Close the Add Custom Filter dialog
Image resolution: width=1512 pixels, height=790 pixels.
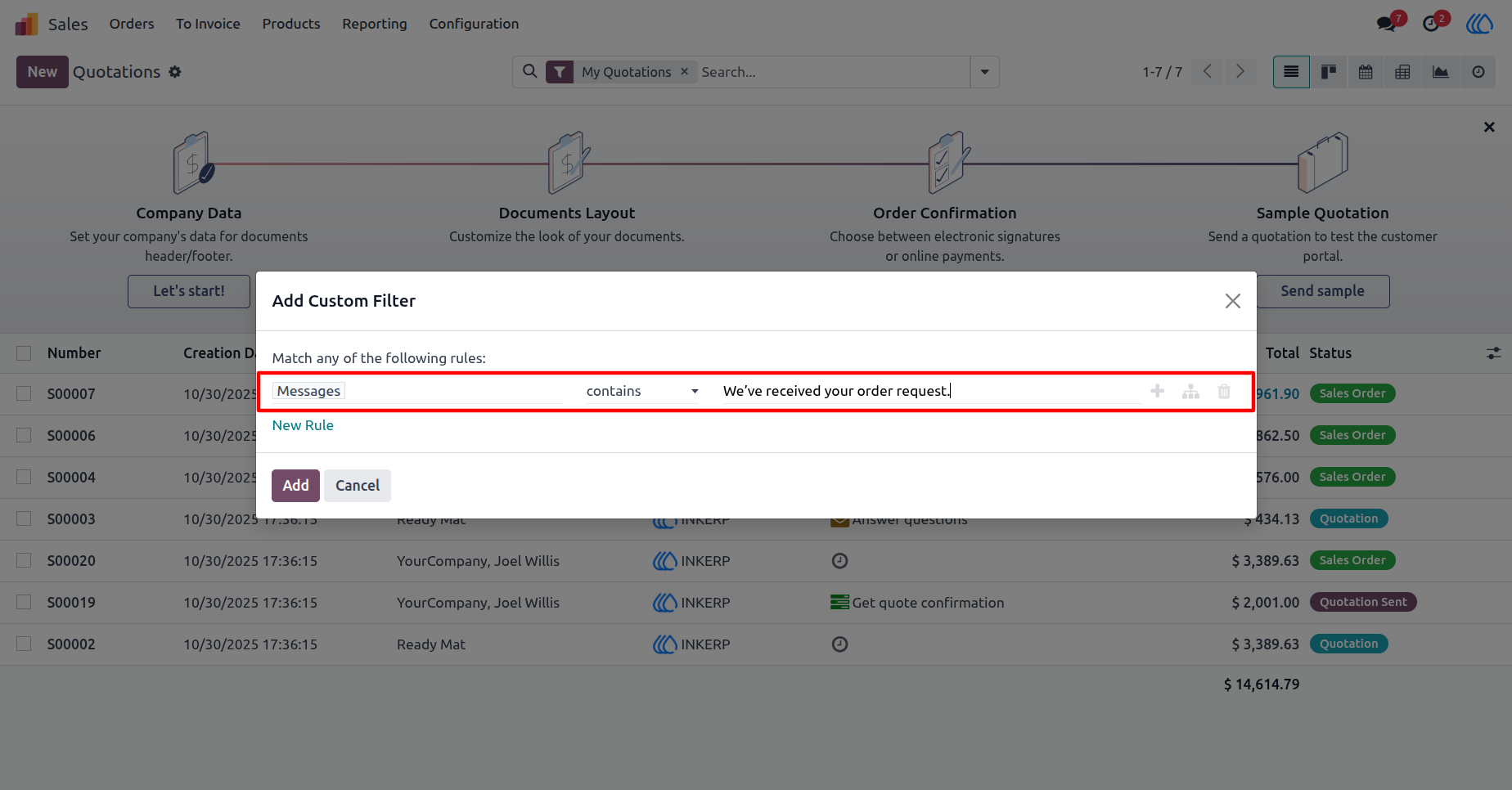click(1233, 301)
